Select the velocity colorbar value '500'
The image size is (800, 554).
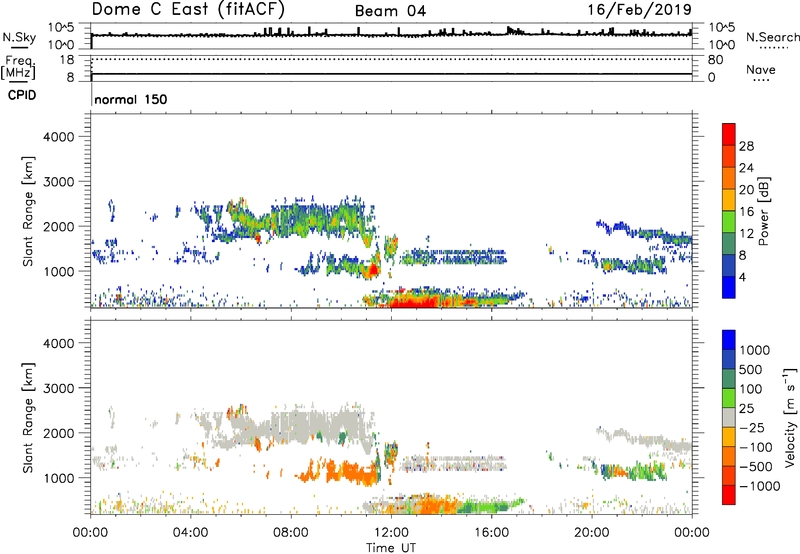point(752,370)
